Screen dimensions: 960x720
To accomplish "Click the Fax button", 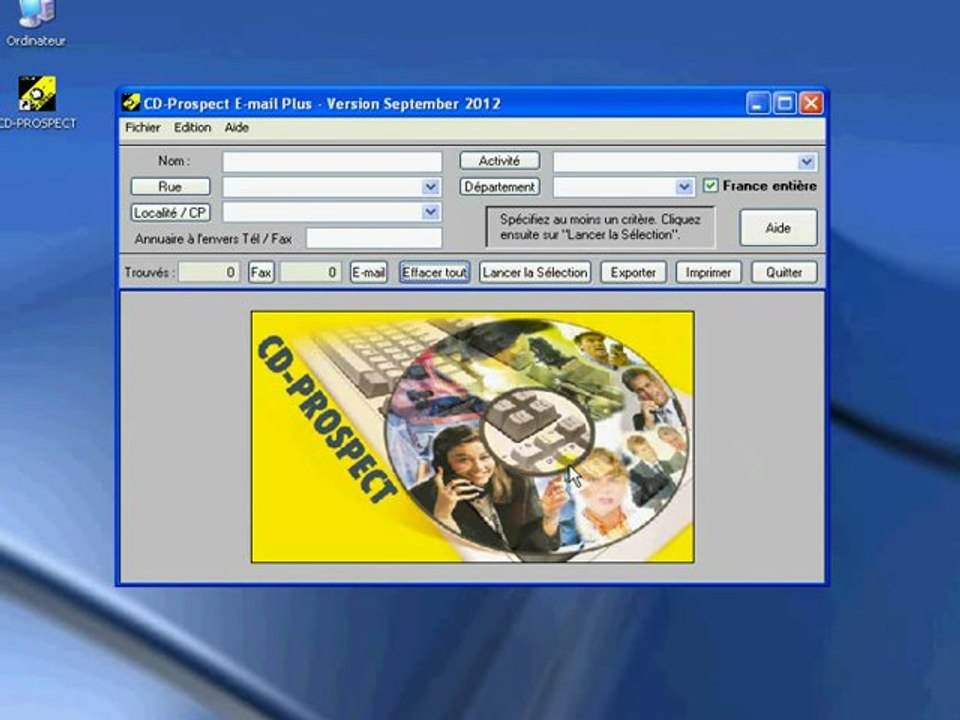I will [x=261, y=272].
